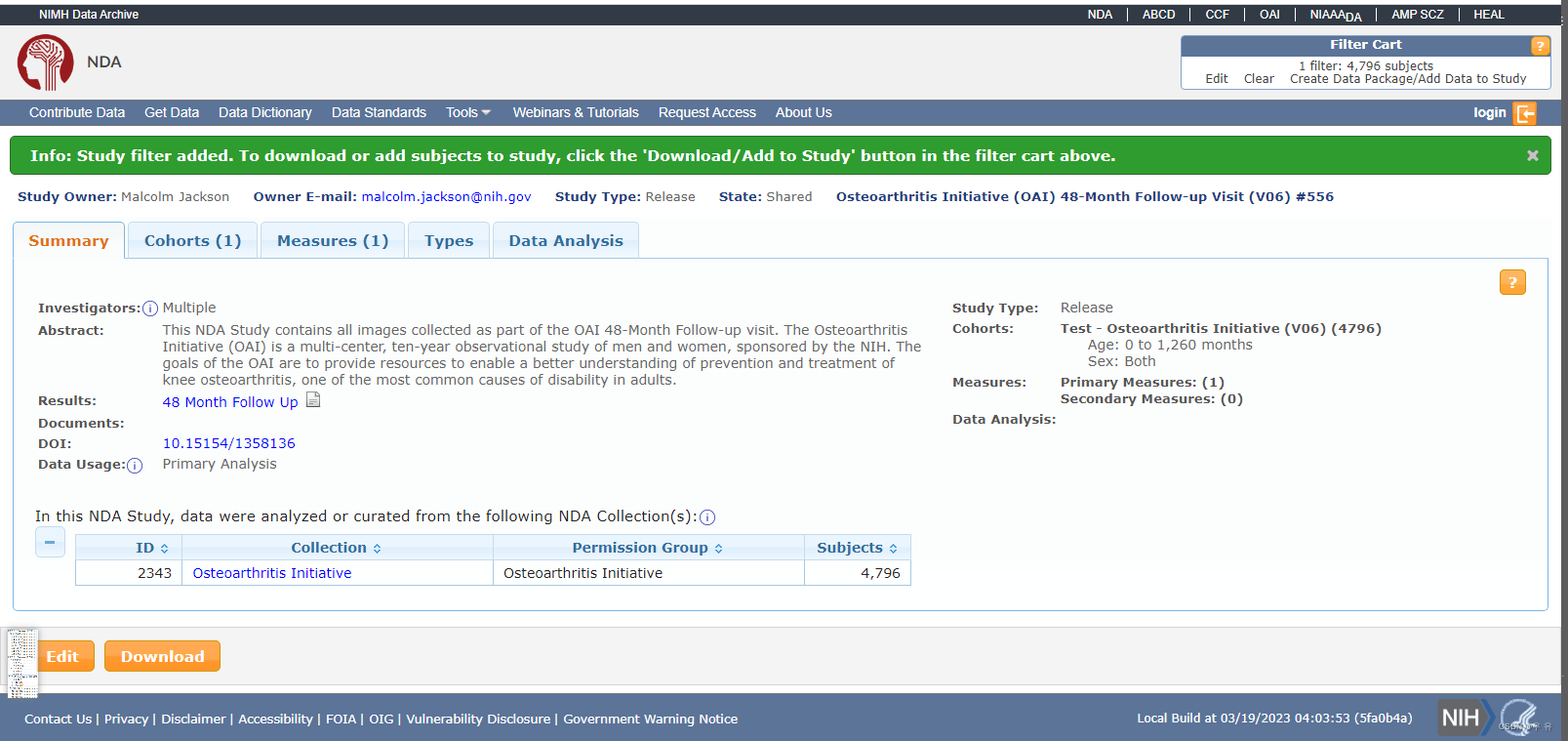
Task: Open the Types tab
Action: pyautogui.click(x=449, y=241)
